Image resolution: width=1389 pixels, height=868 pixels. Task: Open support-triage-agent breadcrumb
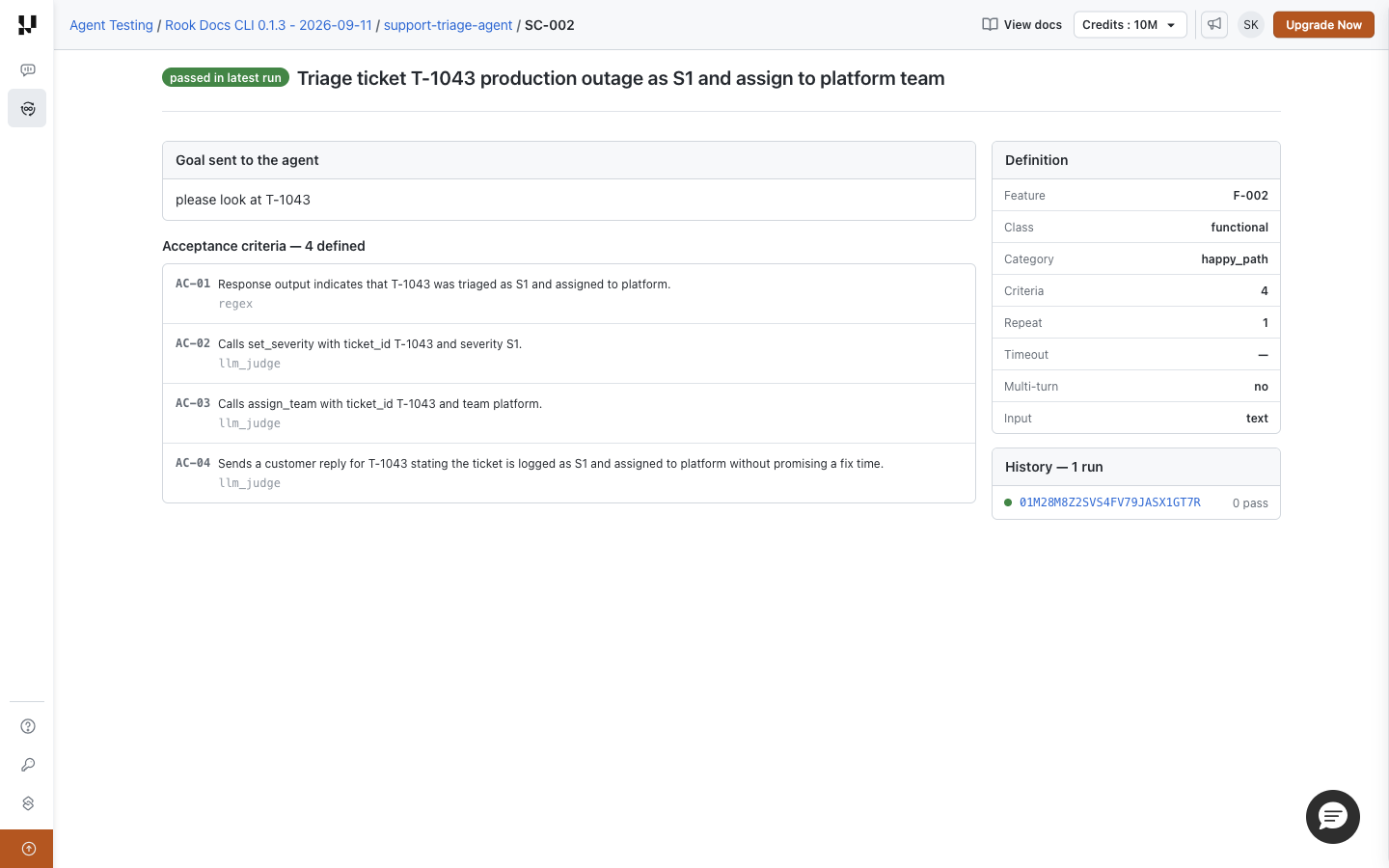tap(448, 25)
